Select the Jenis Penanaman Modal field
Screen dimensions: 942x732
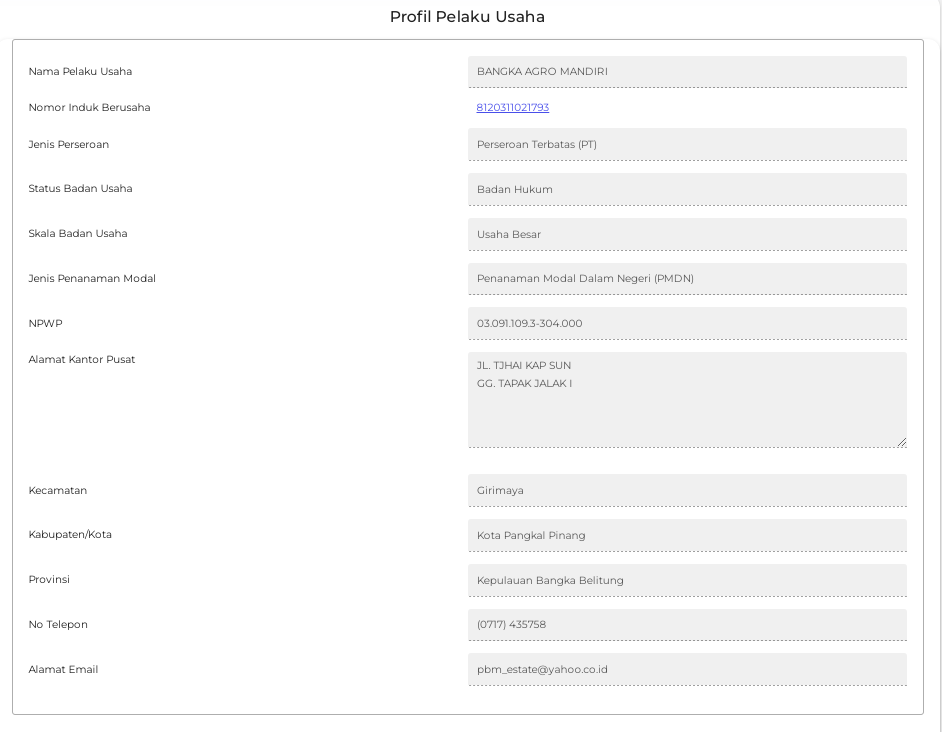(687, 279)
